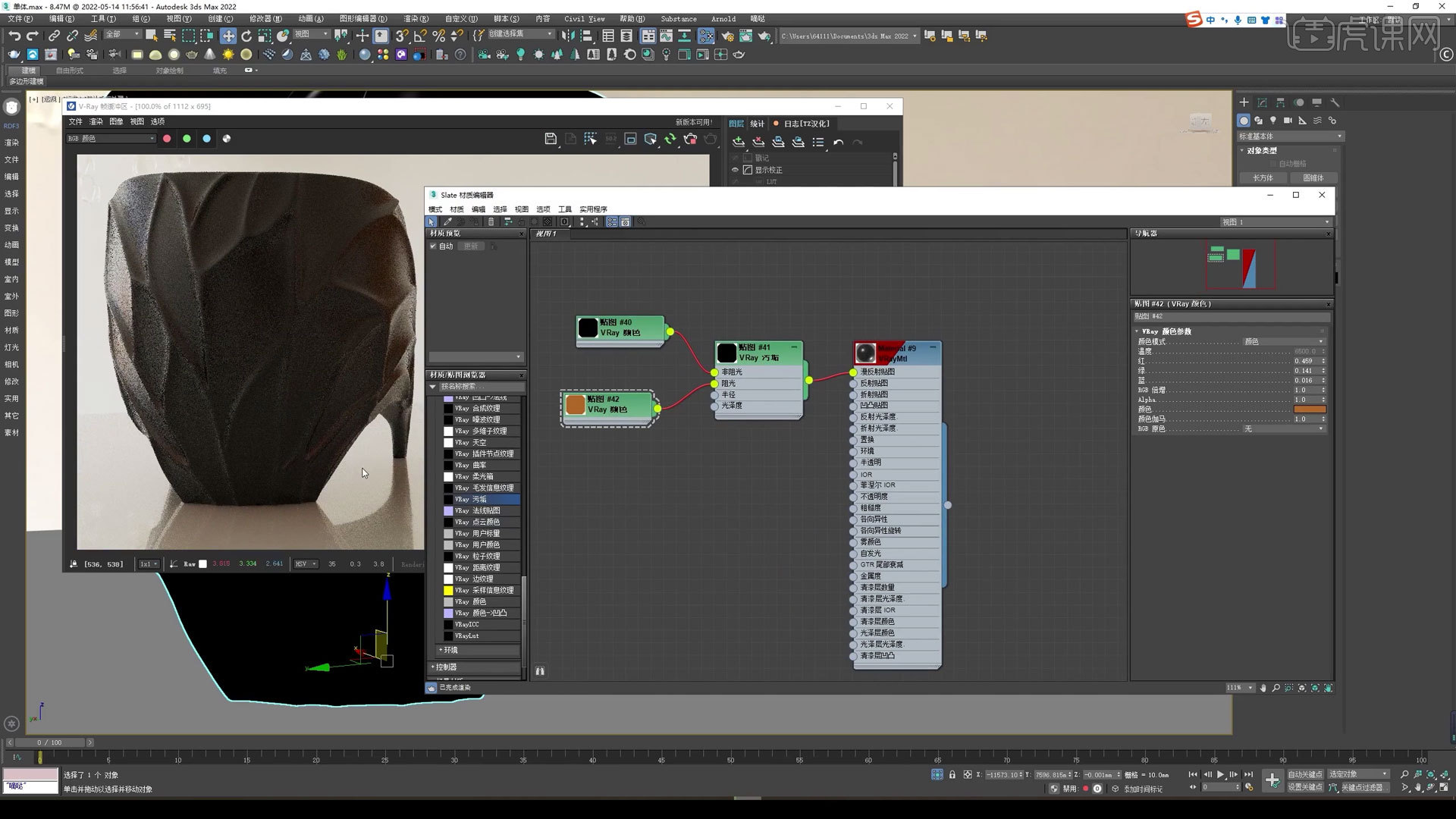Uncheck the 自动 checkbox in material preview panel
The image size is (1456, 819).
[434, 246]
